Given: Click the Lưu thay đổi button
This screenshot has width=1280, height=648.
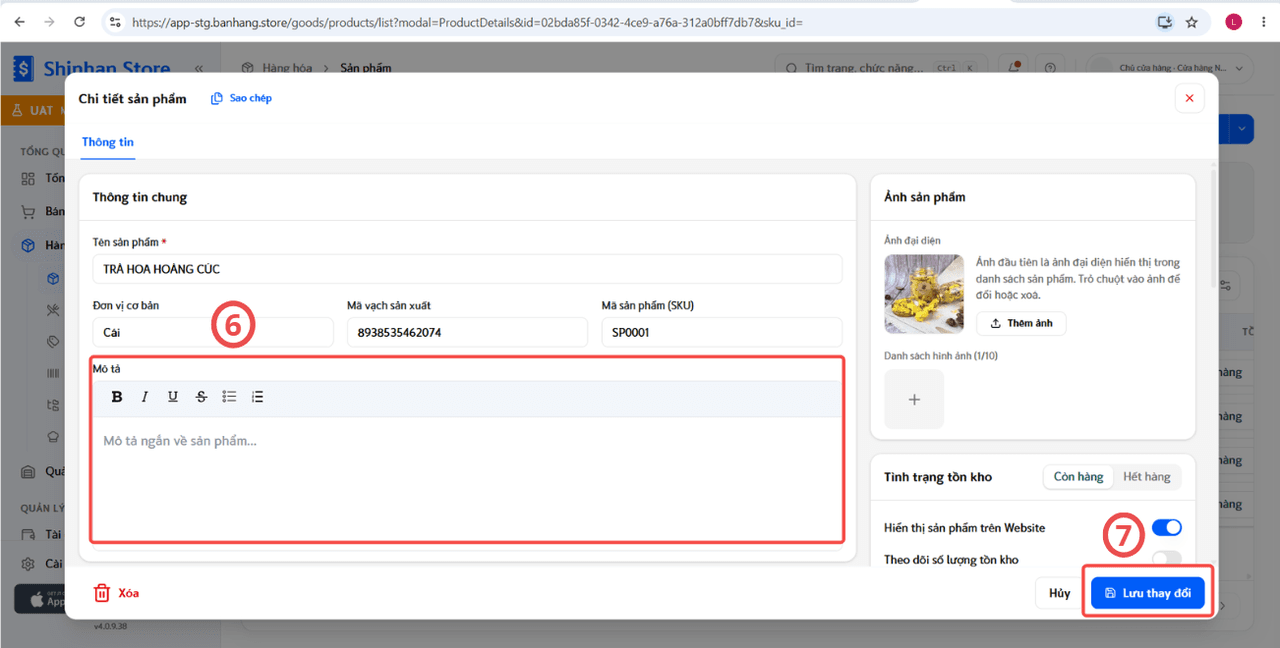Looking at the screenshot, I should click(1148, 593).
